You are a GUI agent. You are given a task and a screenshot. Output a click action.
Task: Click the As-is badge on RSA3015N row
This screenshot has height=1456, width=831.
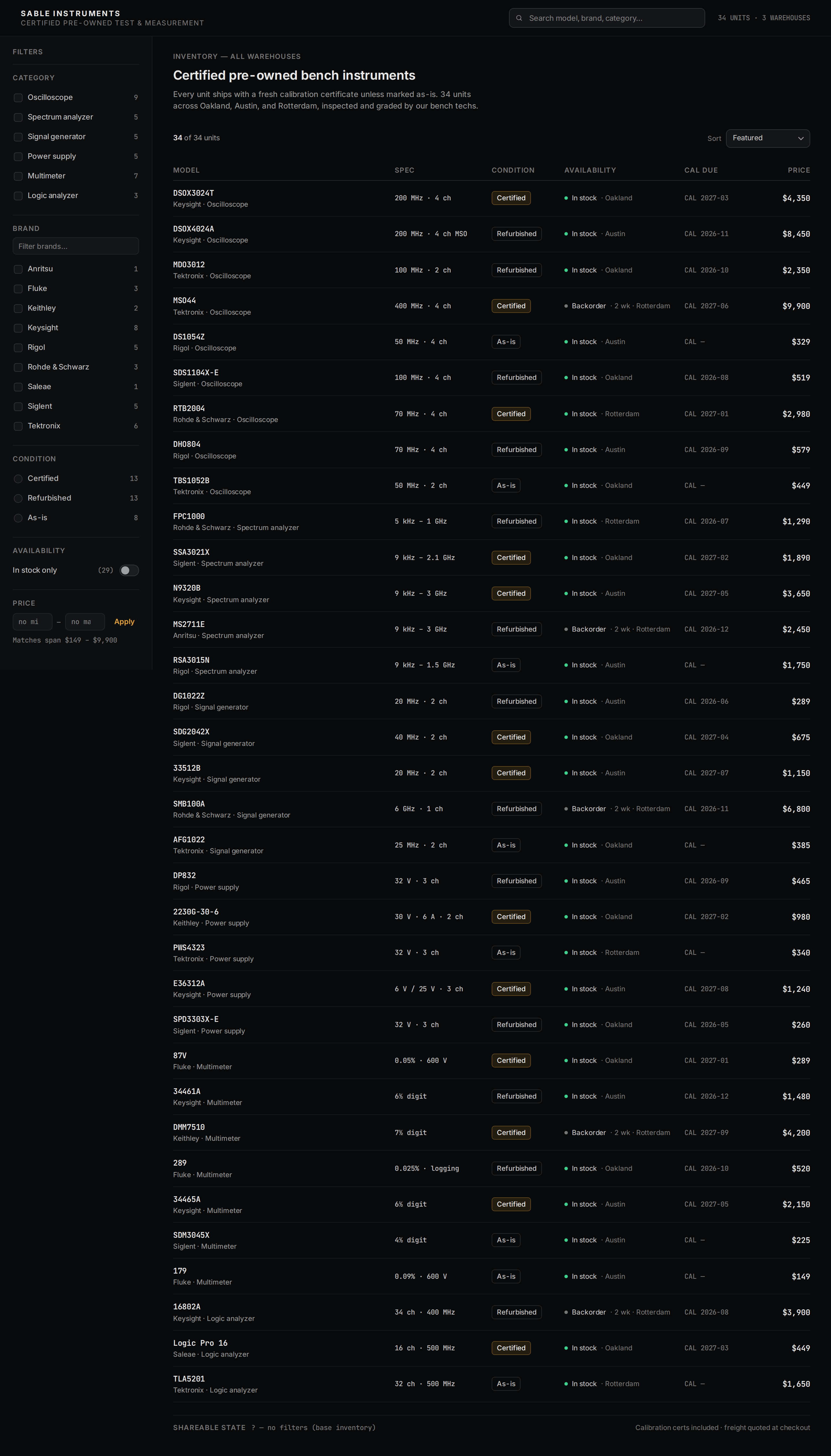[506, 665]
